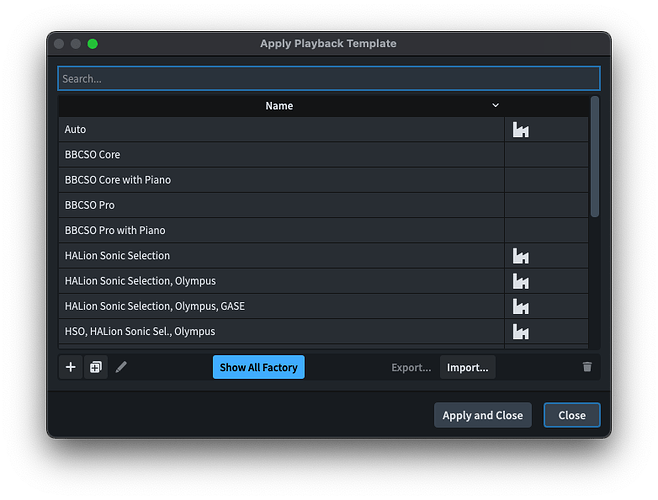Screen dimensions: 658x500
Task: Click factory icon for HALion Sonic Selection, Olympus, GASE
Action: 520,306
